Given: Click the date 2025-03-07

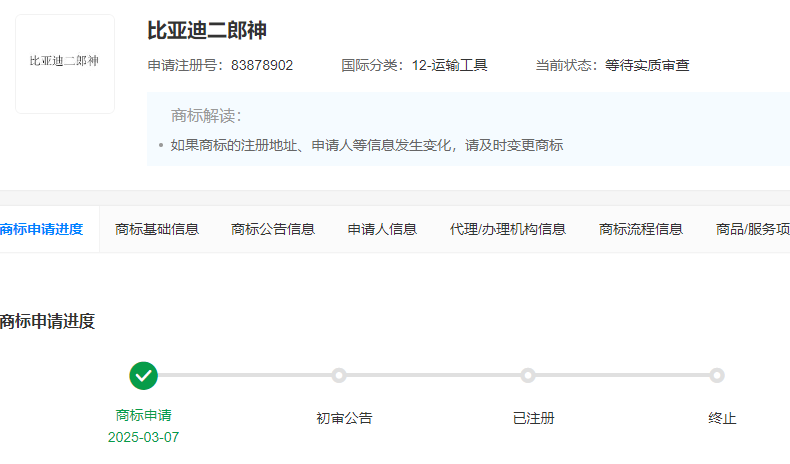Looking at the screenshot, I should (x=144, y=437).
